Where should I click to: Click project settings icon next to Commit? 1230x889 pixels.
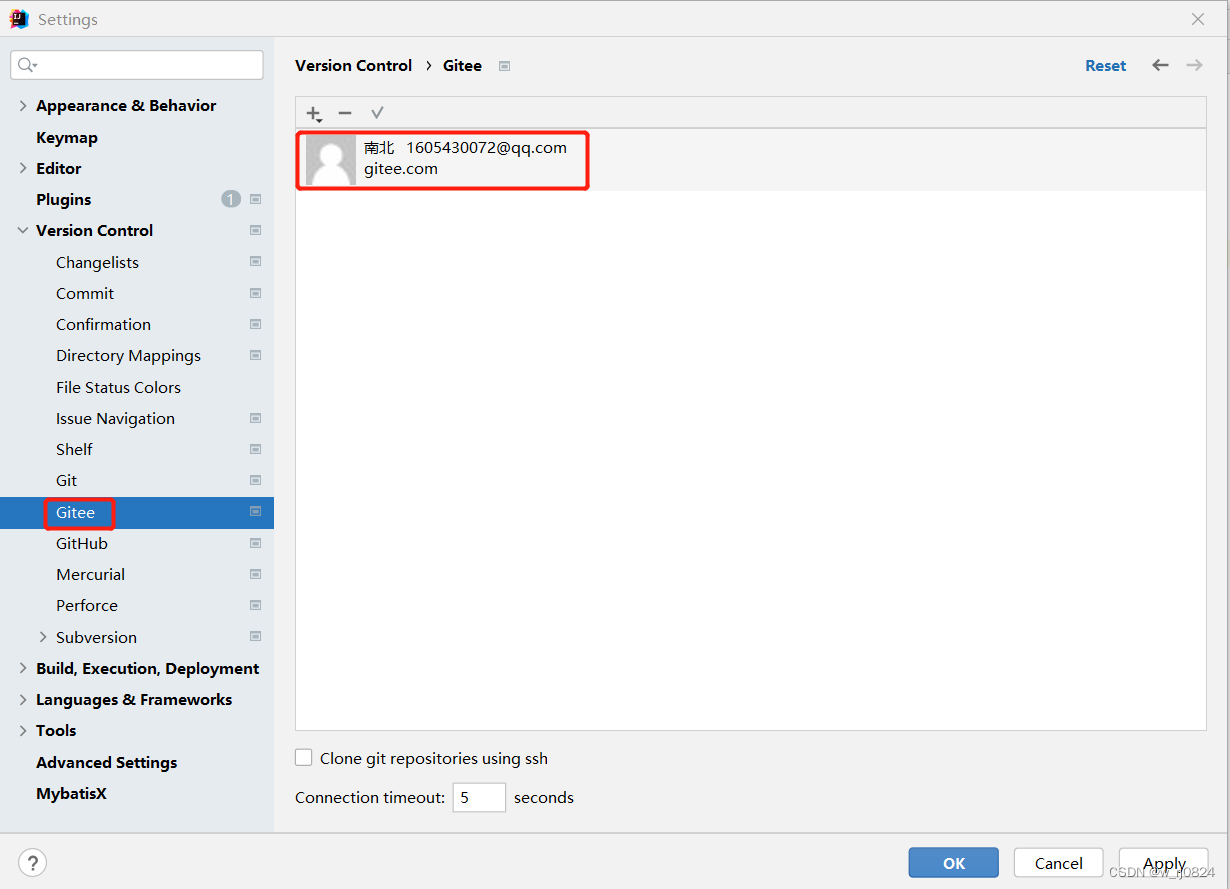[x=256, y=293]
